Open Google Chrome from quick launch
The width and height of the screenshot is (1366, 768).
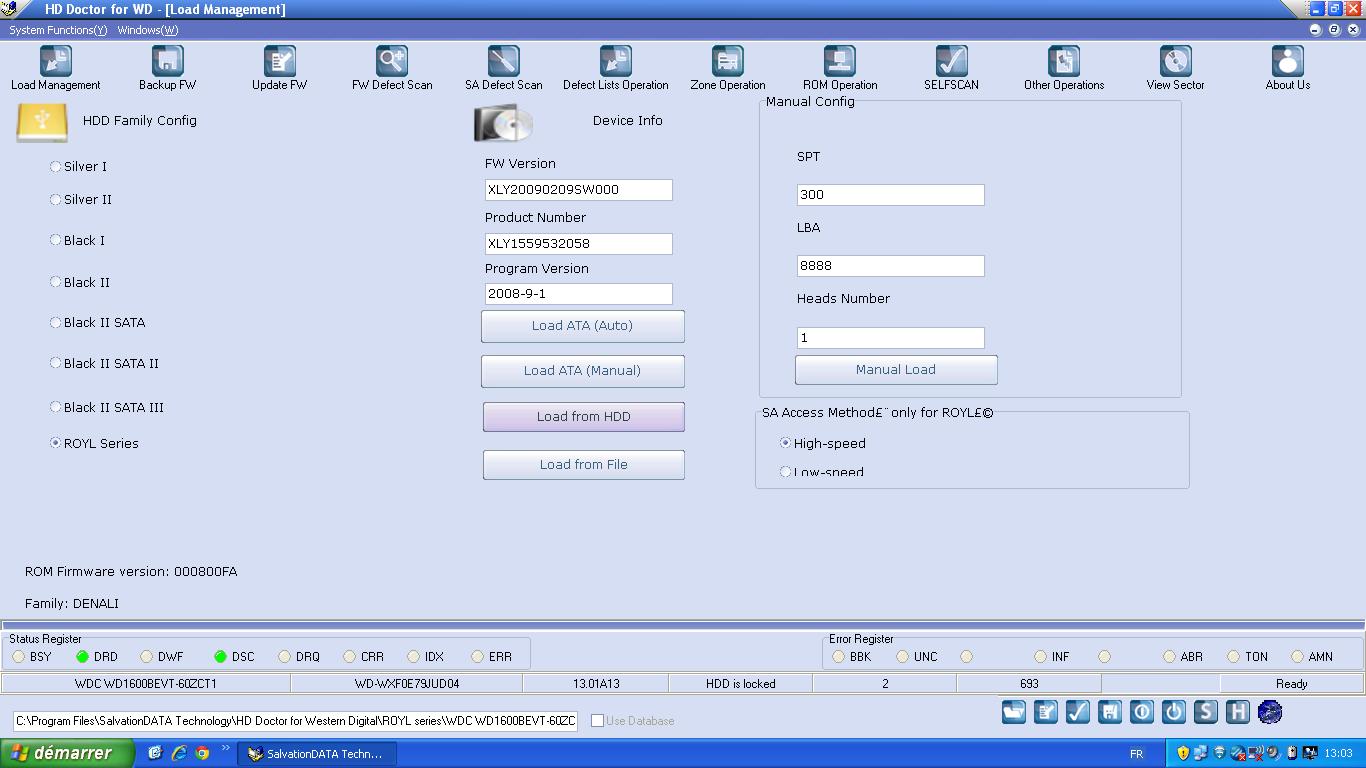coord(202,753)
